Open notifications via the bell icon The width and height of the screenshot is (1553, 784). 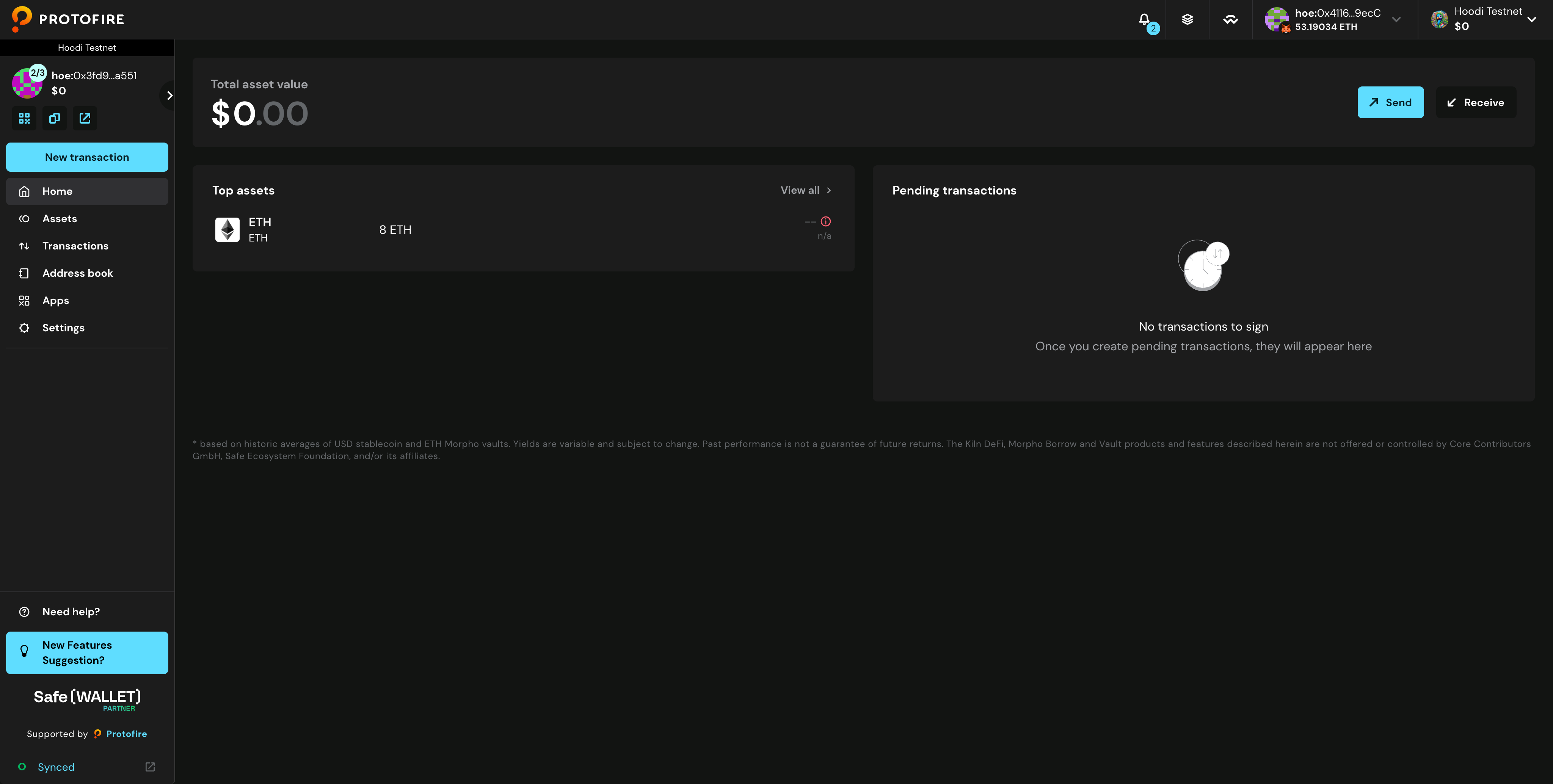[1144, 19]
